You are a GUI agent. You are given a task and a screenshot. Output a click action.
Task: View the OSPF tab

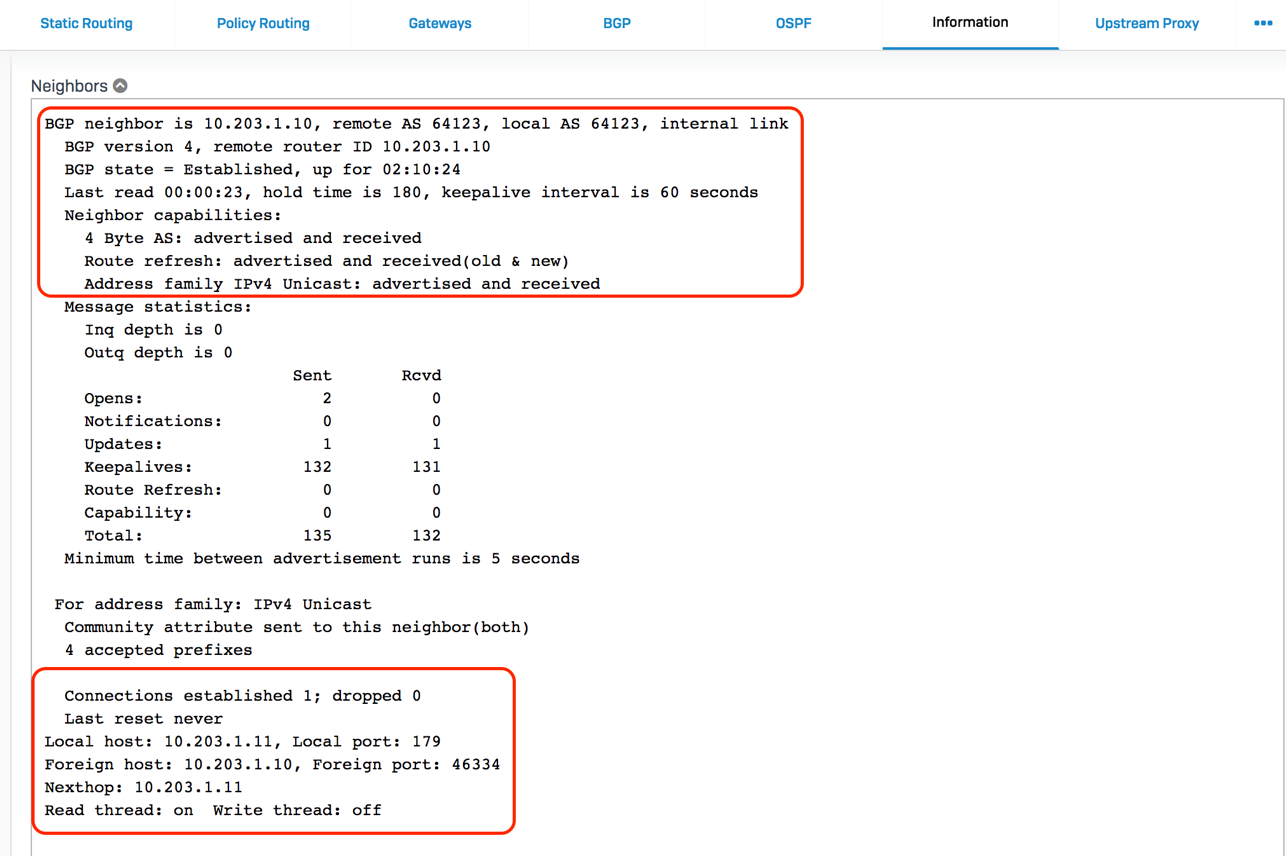point(793,22)
